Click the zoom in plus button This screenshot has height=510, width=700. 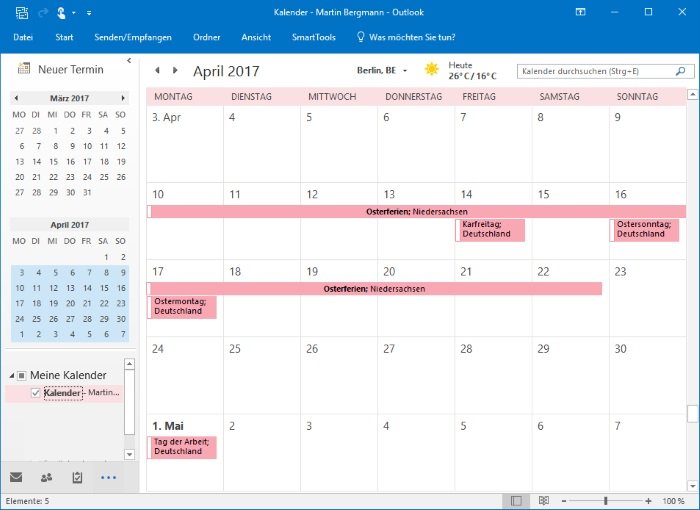(x=648, y=501)
